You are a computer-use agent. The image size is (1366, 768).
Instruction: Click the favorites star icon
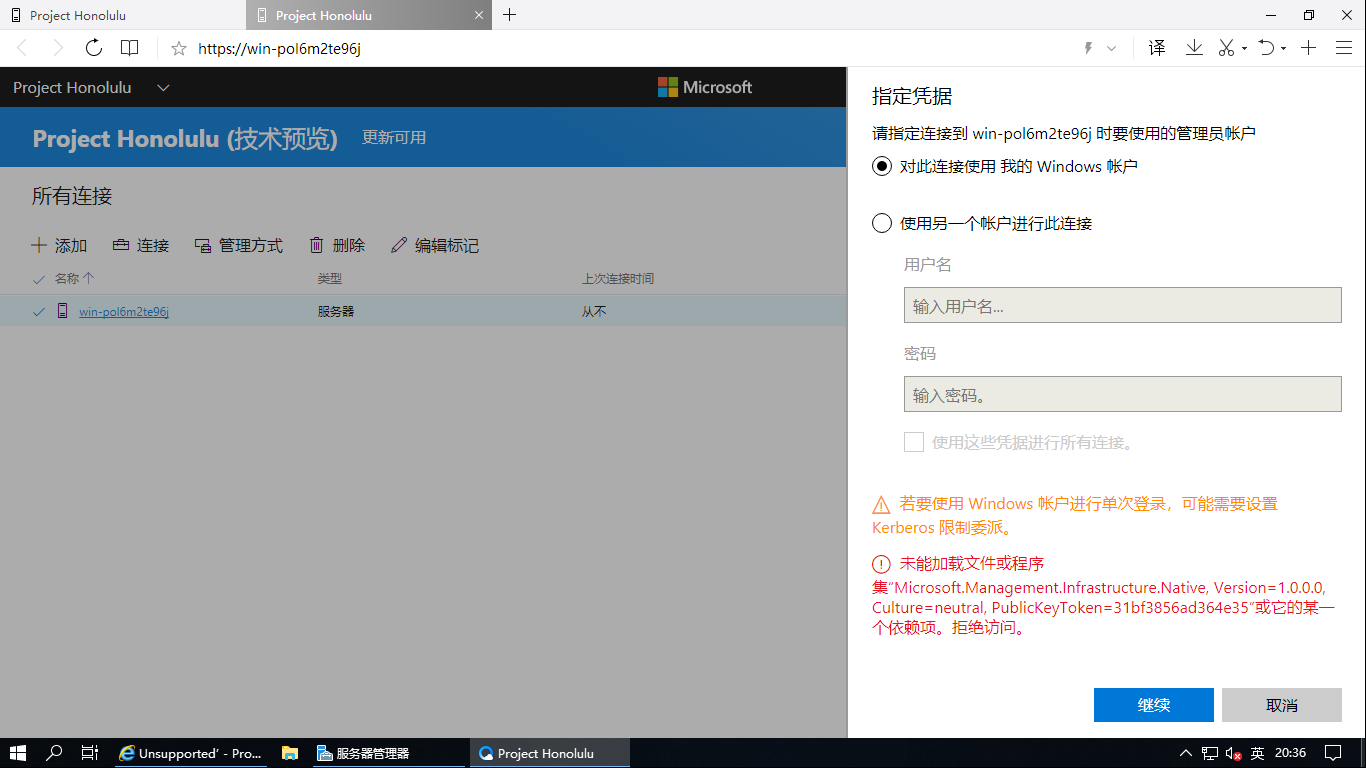[x=179, y=48]
